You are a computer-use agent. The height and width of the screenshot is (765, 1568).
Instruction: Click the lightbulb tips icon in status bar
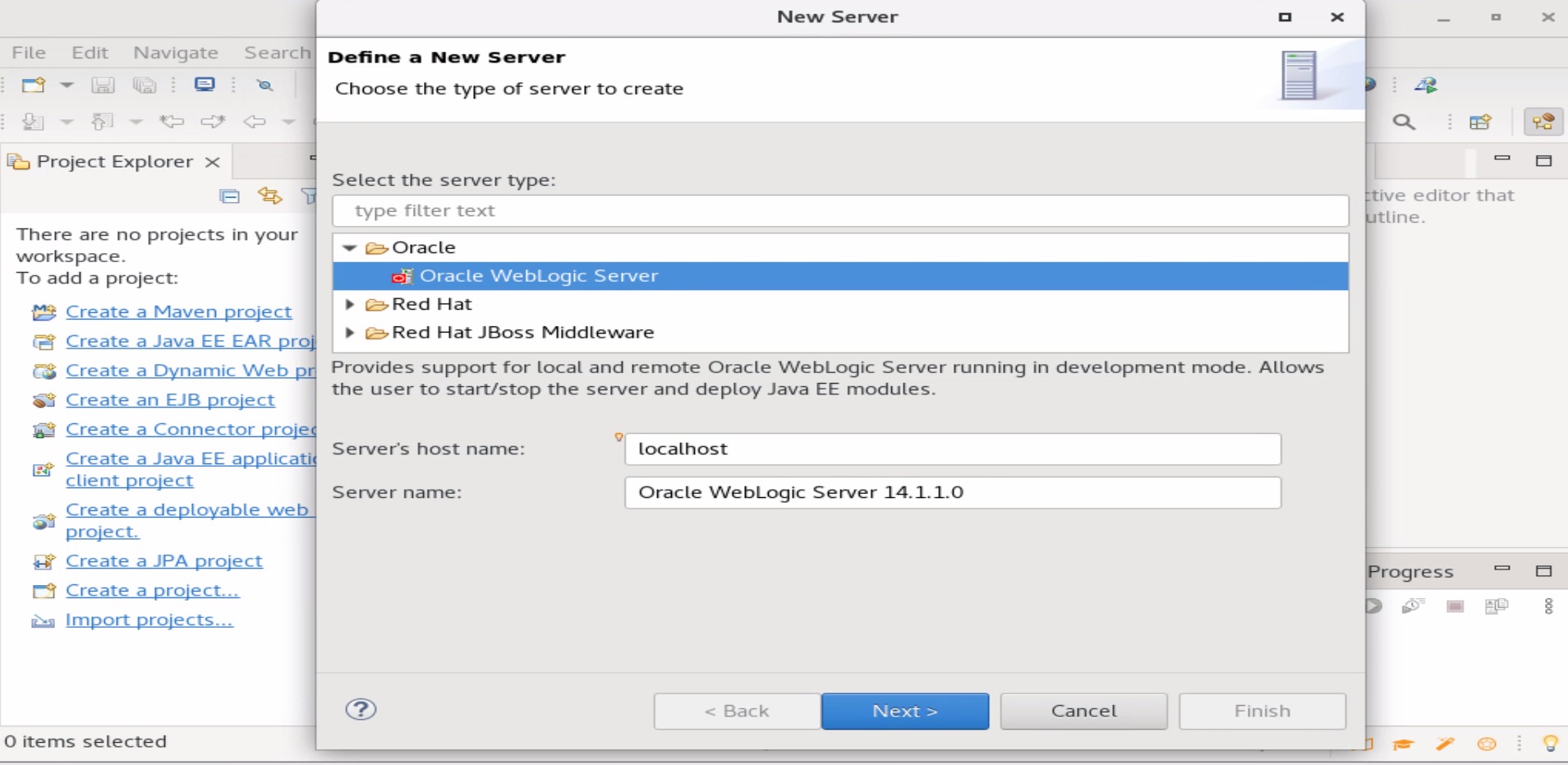(1550, 744)
